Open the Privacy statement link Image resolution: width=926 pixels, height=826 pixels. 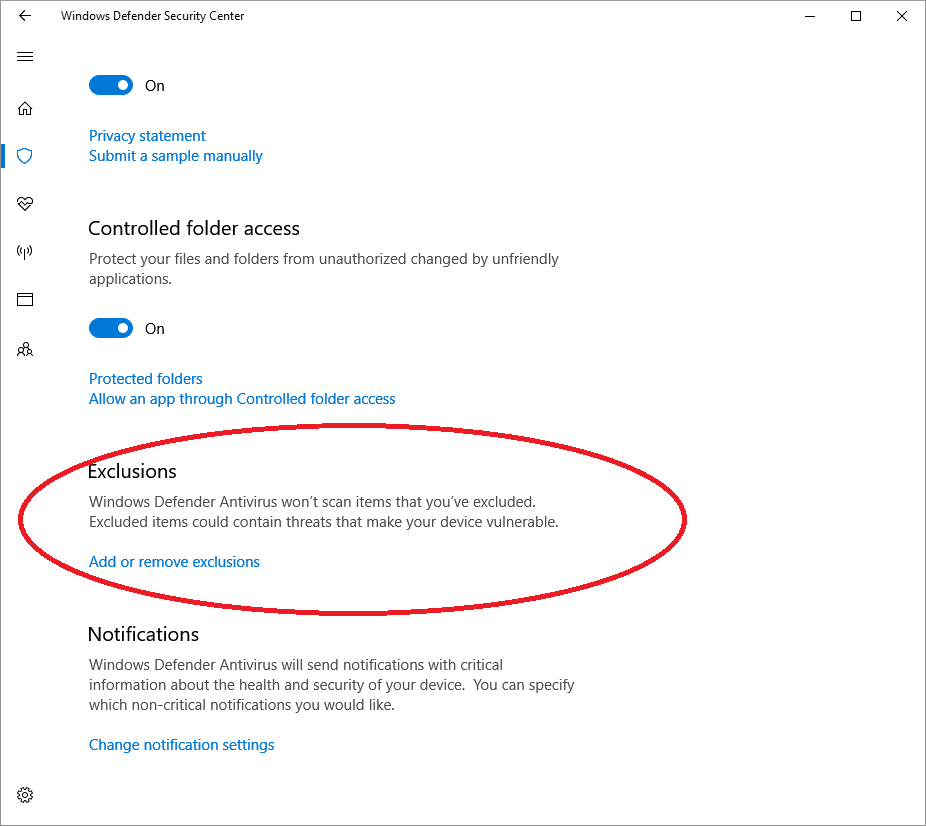point(147,136)
